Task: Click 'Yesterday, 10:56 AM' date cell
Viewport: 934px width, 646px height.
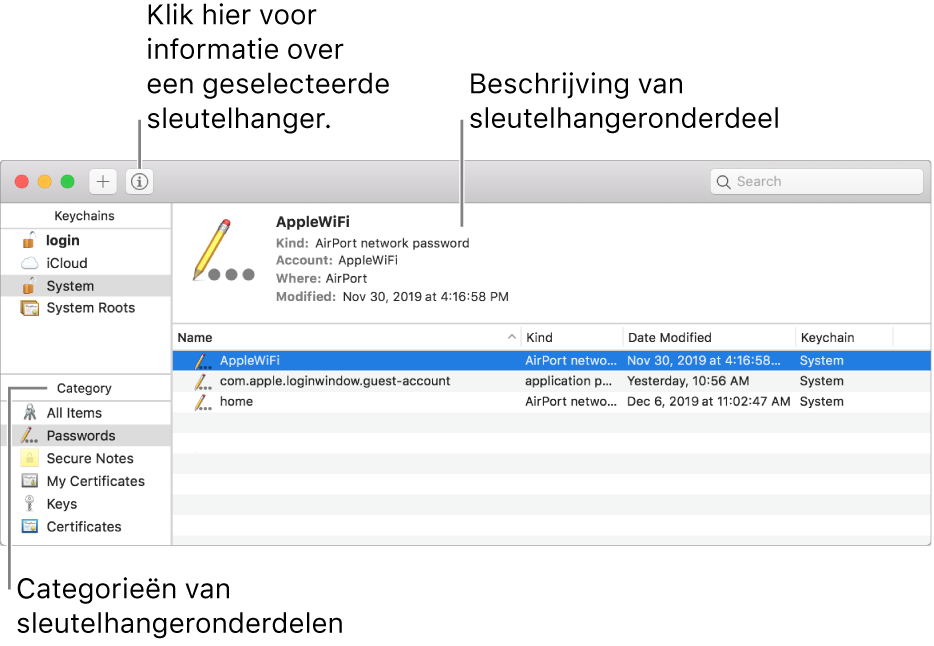Action: click(688, 381)
